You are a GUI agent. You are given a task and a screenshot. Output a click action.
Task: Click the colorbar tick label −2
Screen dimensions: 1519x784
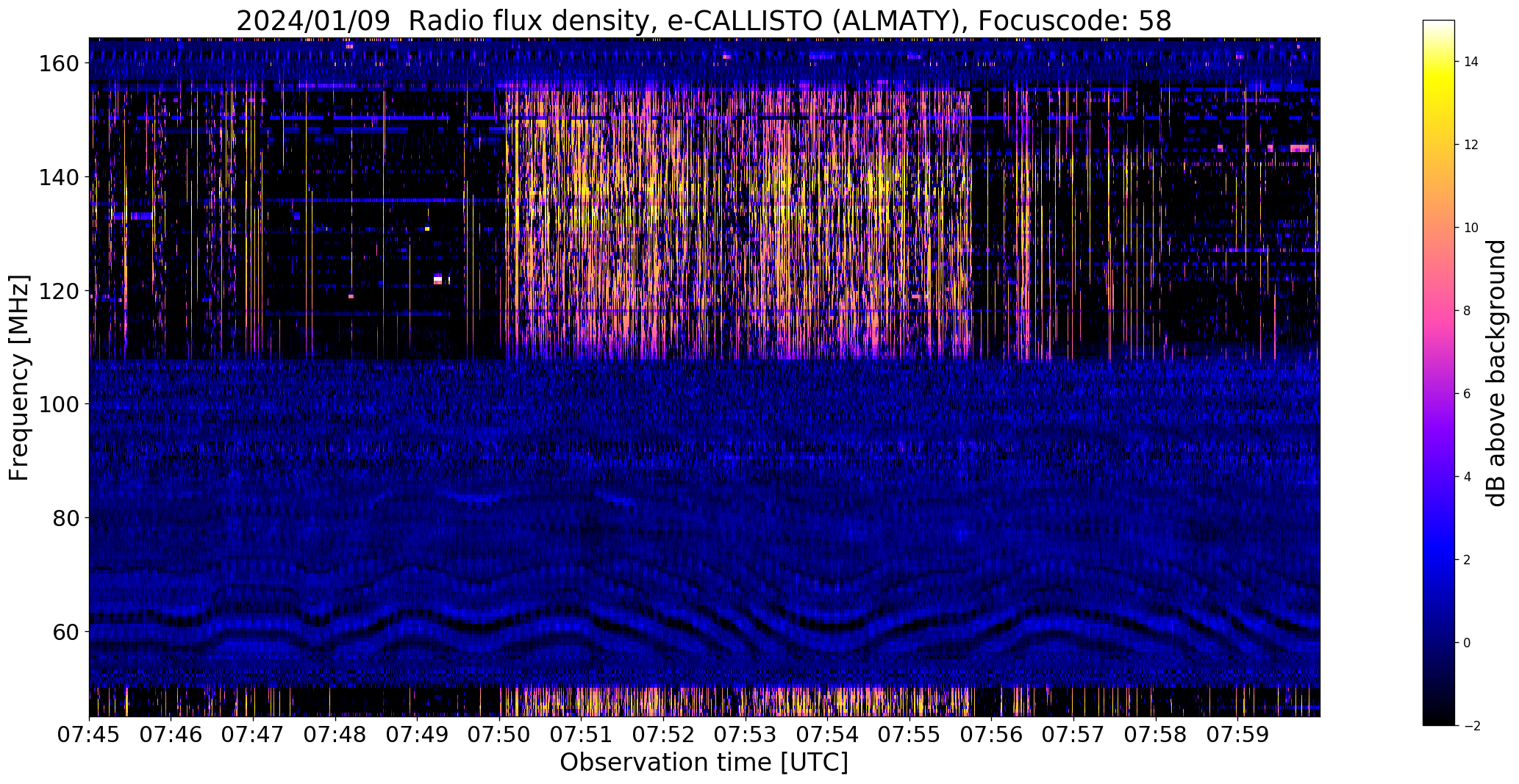[1471, 726]
